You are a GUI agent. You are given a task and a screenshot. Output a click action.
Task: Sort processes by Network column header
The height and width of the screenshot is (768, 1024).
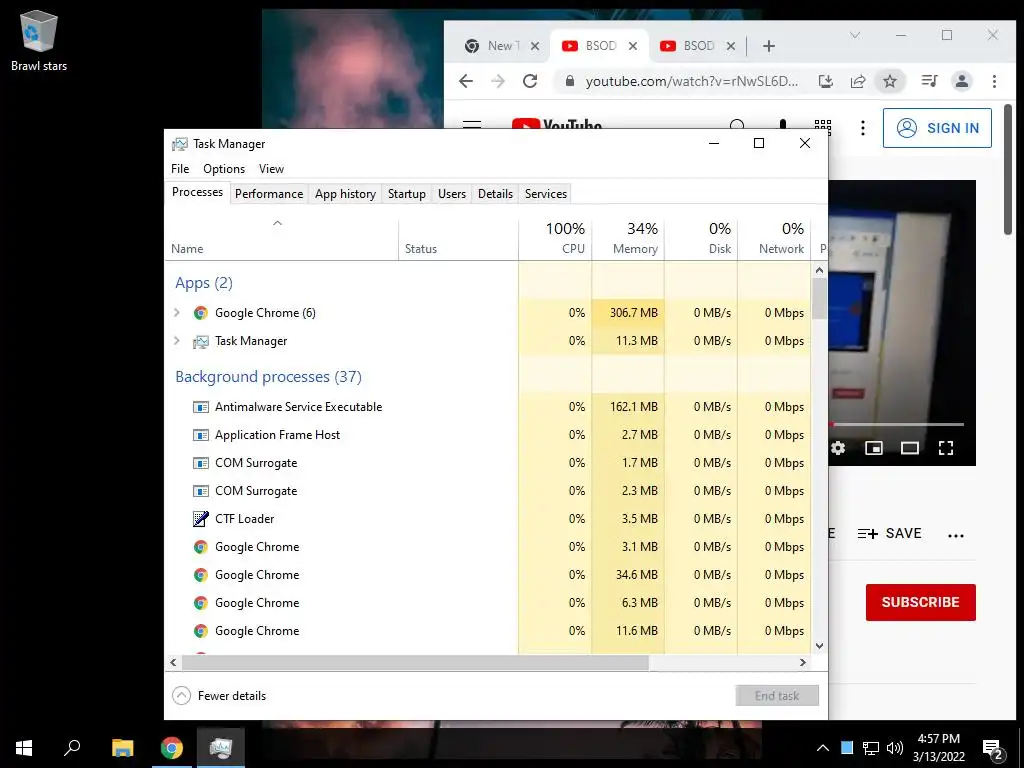(x=775, y=239)
